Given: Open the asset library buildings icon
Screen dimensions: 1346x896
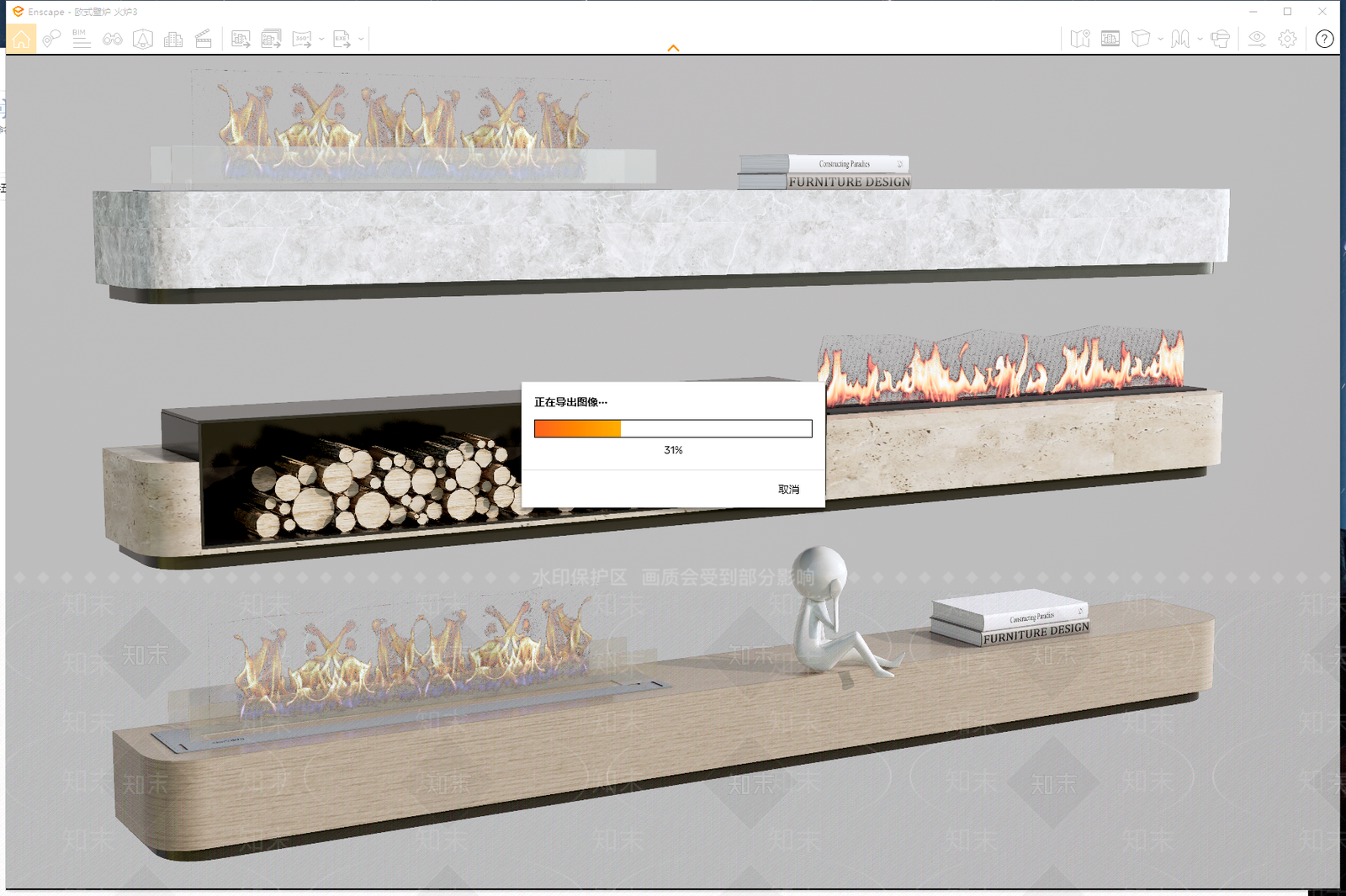Looking at the screenshot, I should [173, 39].
